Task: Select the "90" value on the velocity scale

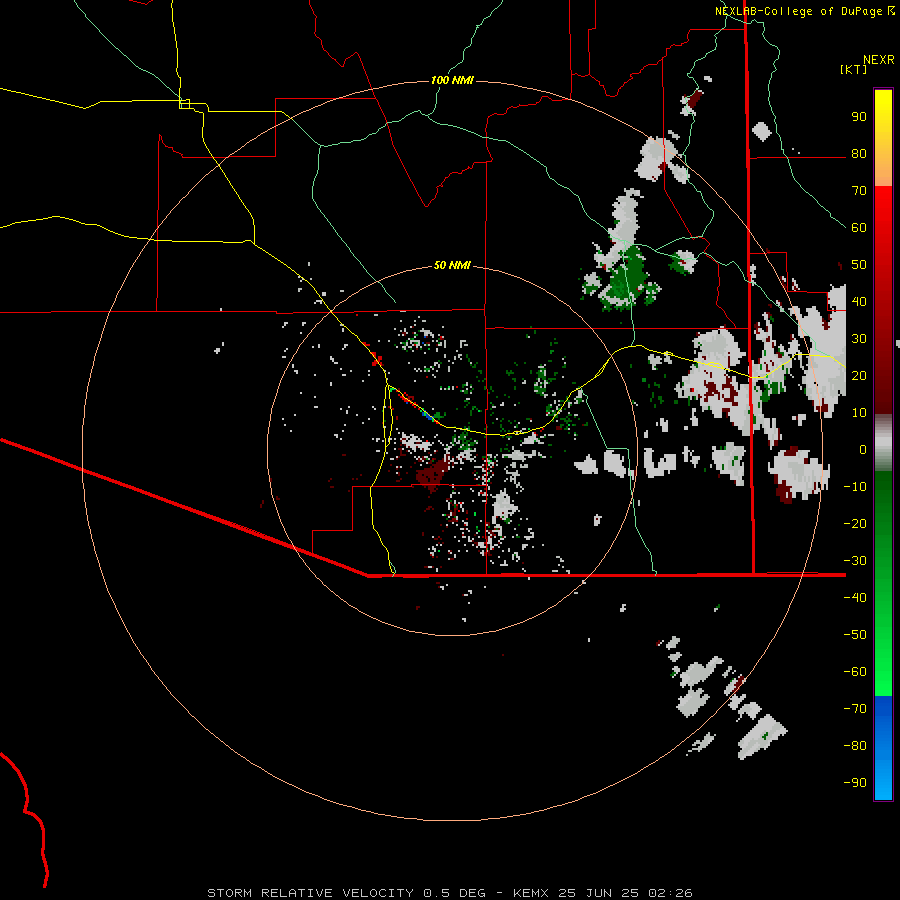Action: point(859,117)
